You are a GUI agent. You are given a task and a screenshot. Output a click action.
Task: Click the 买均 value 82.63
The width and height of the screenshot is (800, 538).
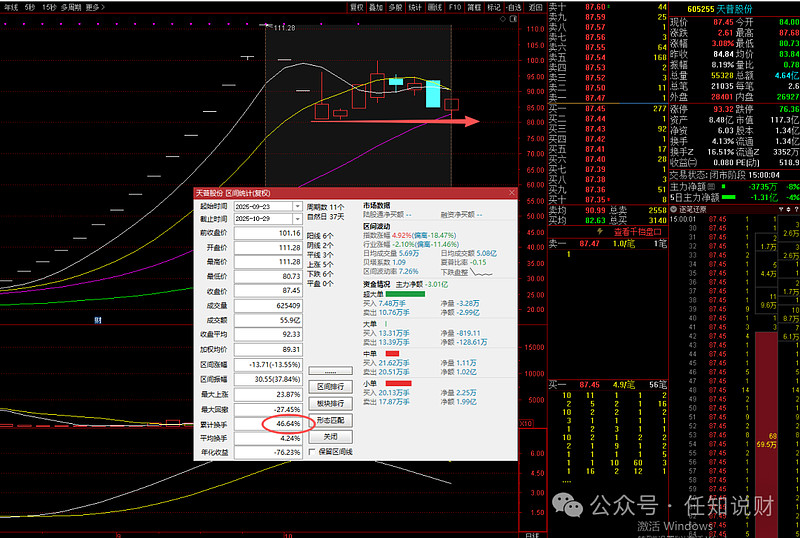pyautogui.click(x=595, y=221)
